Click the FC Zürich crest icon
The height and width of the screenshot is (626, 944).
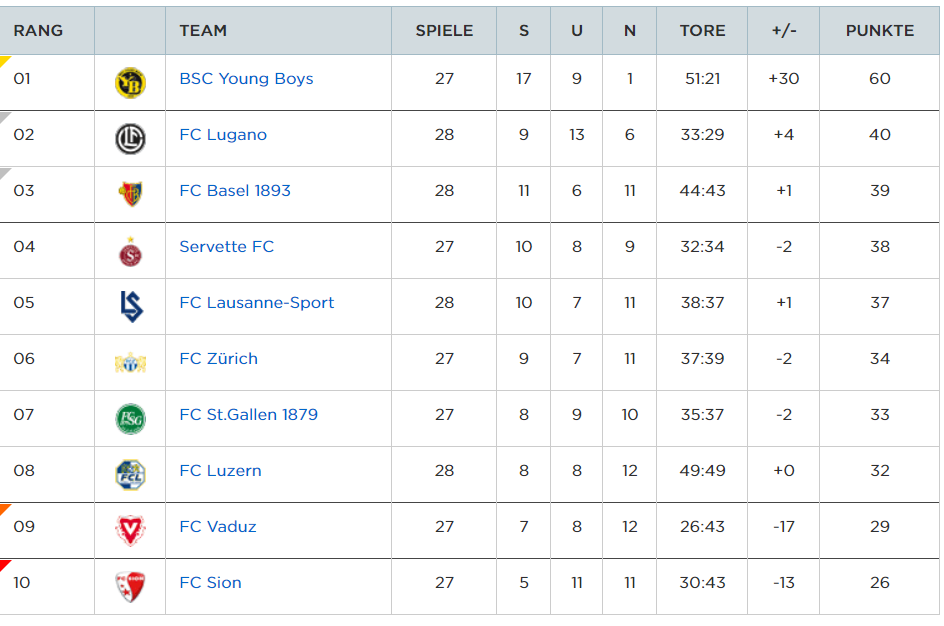click(130, 363)
